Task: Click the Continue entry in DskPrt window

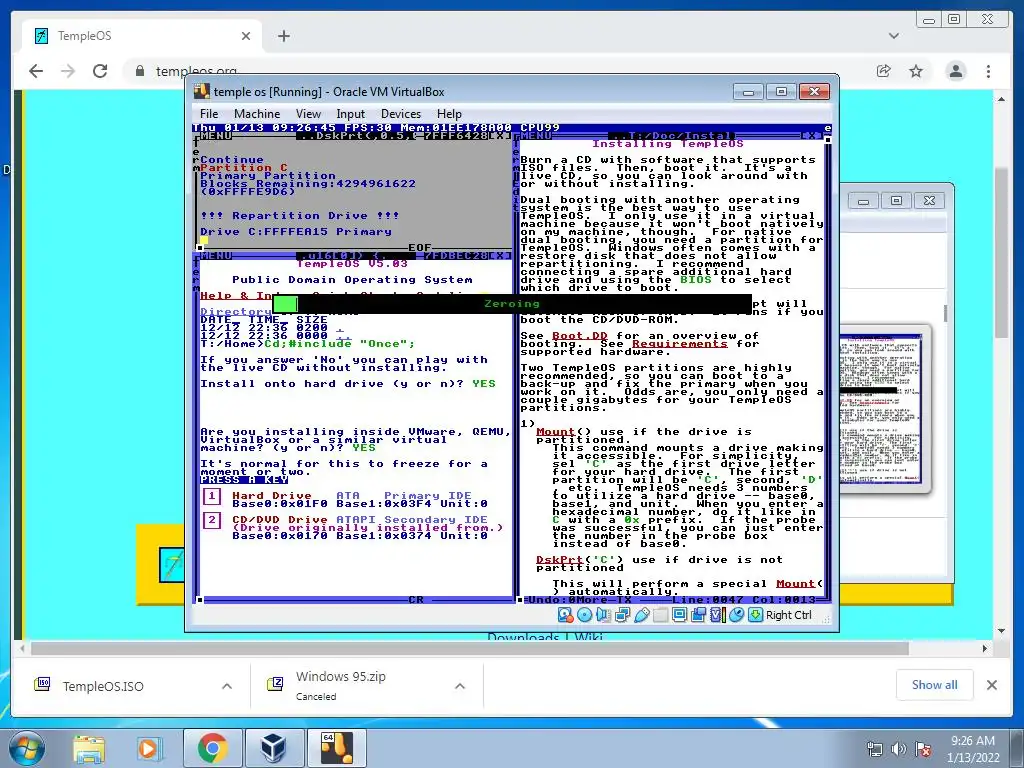Action: [232, 159]
